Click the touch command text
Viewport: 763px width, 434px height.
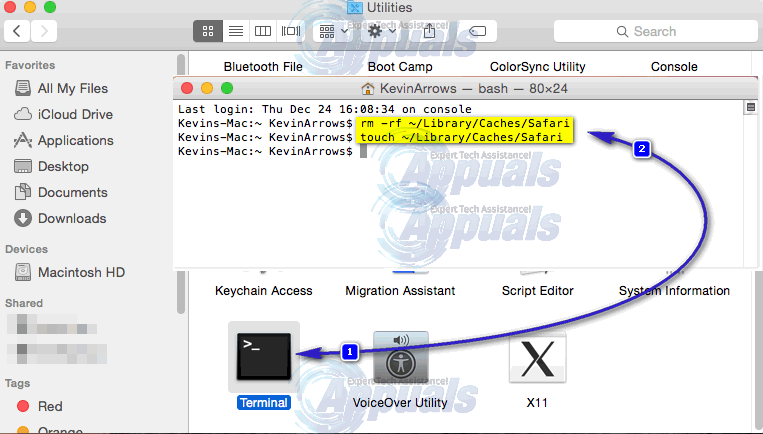461,137
